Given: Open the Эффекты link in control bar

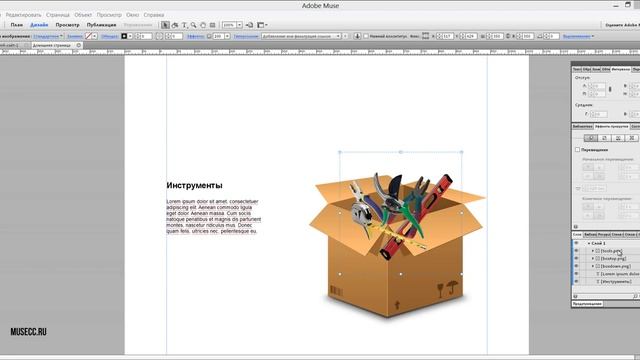Looking at the screenshot, I should click(x=195, y=36).
